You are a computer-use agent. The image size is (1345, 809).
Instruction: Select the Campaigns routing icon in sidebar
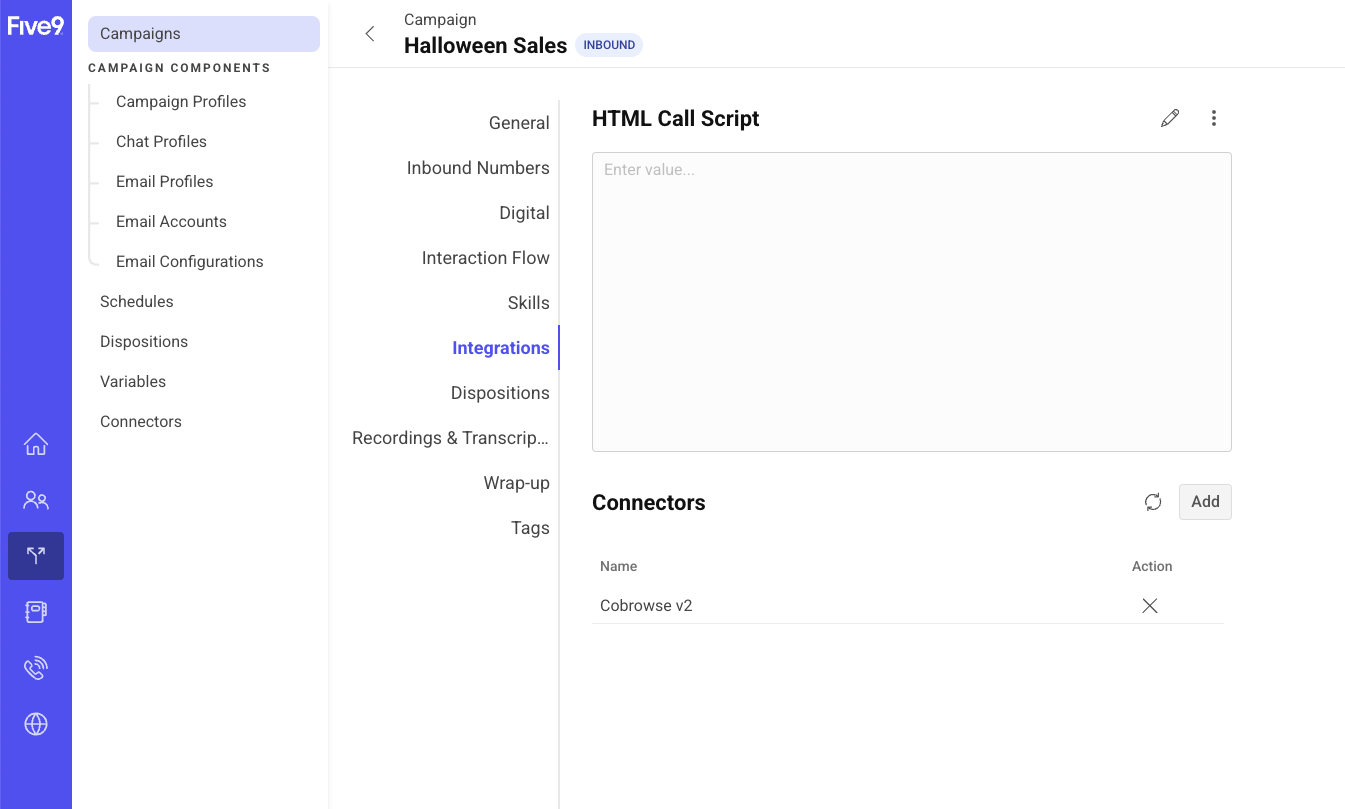coord(36,556)
